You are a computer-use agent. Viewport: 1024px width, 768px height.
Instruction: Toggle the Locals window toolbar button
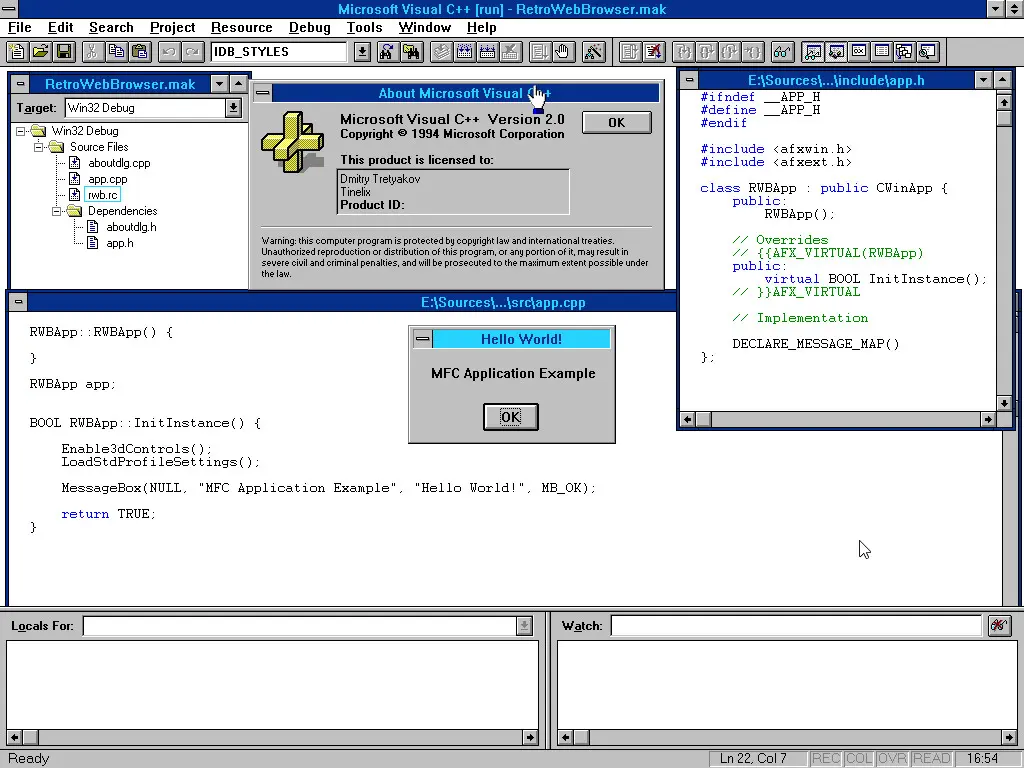tap(836, 52)
